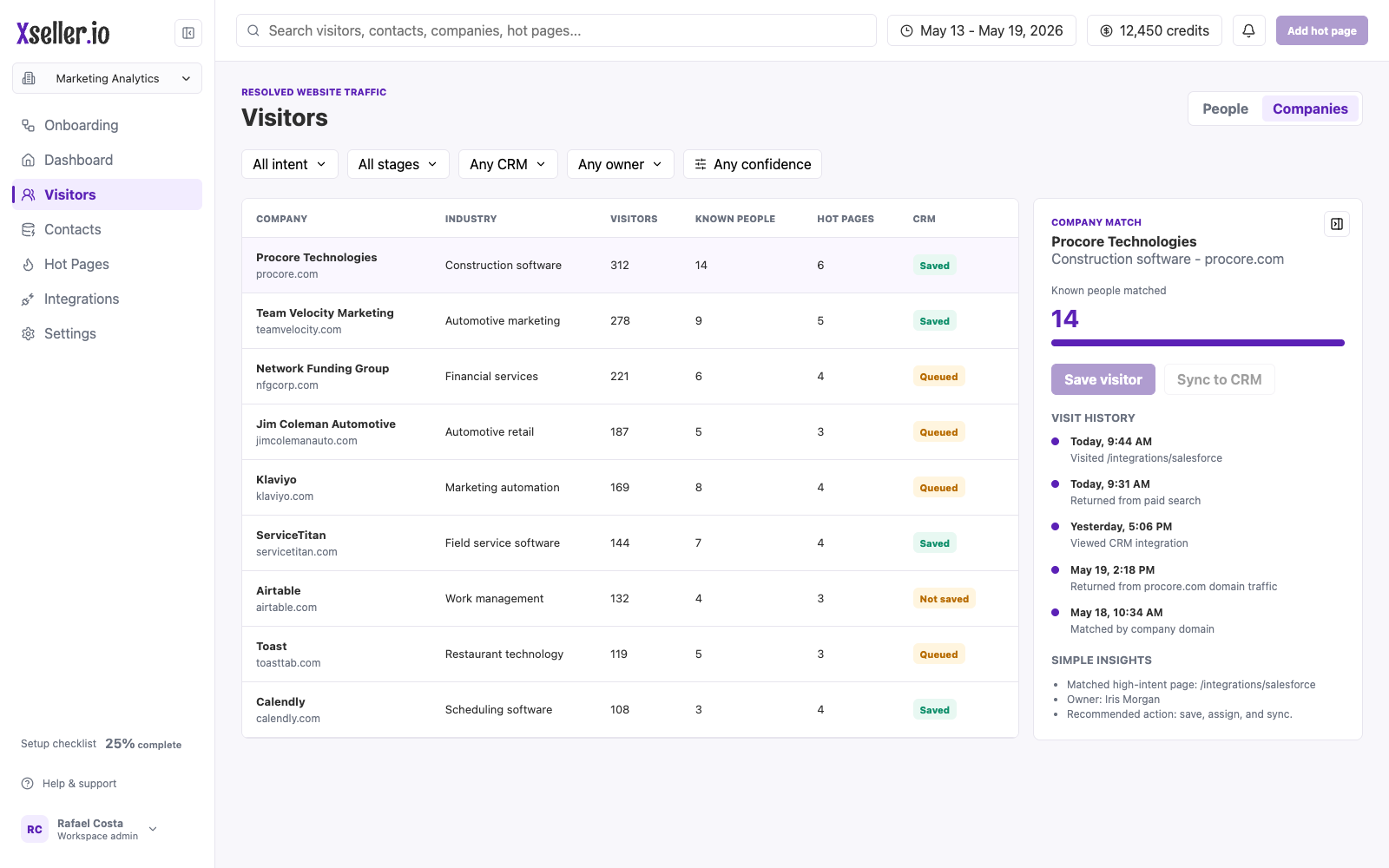Screen dimensions: 1389x868
Task: Open notifications bell
Action: point(1248,30)
